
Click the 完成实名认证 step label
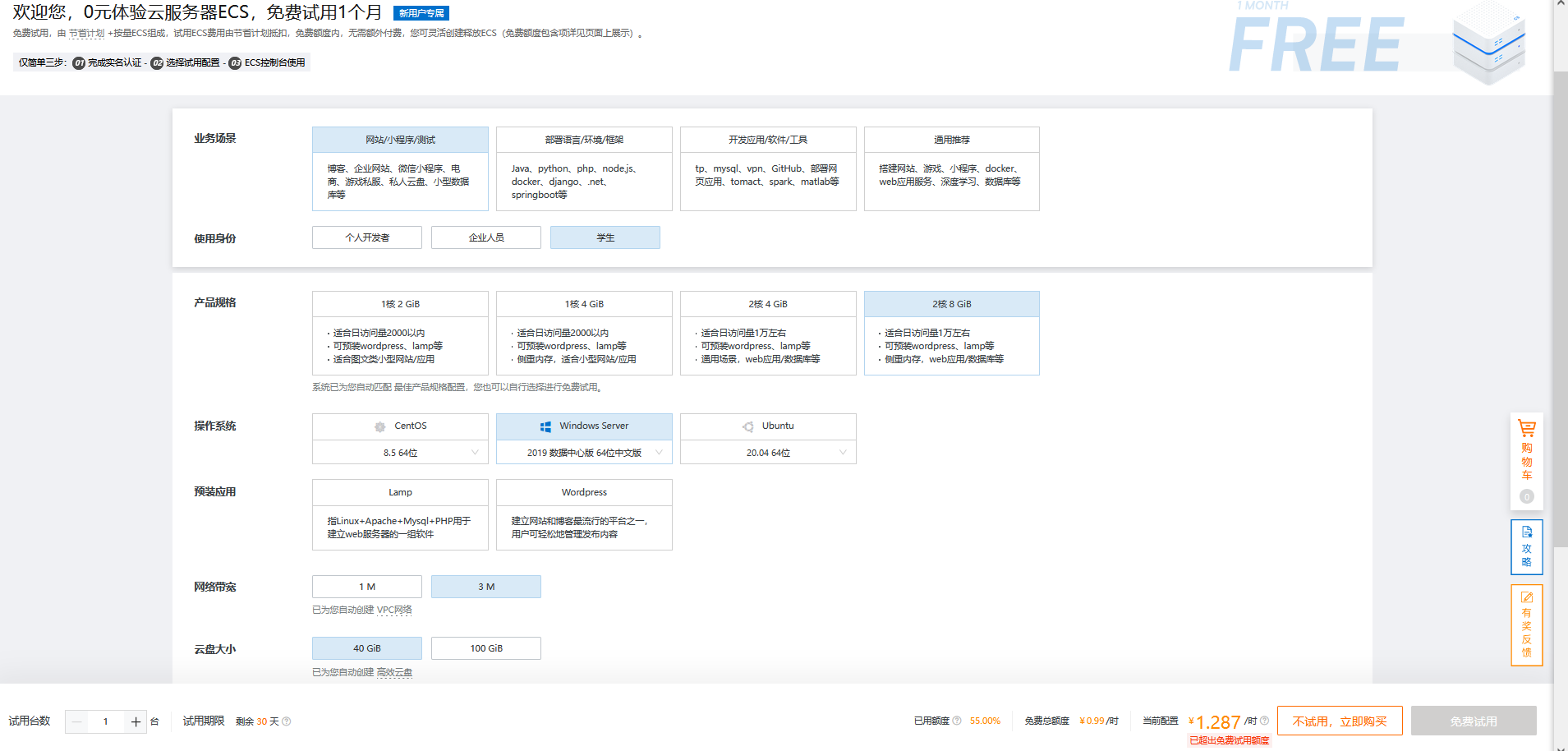114,63
